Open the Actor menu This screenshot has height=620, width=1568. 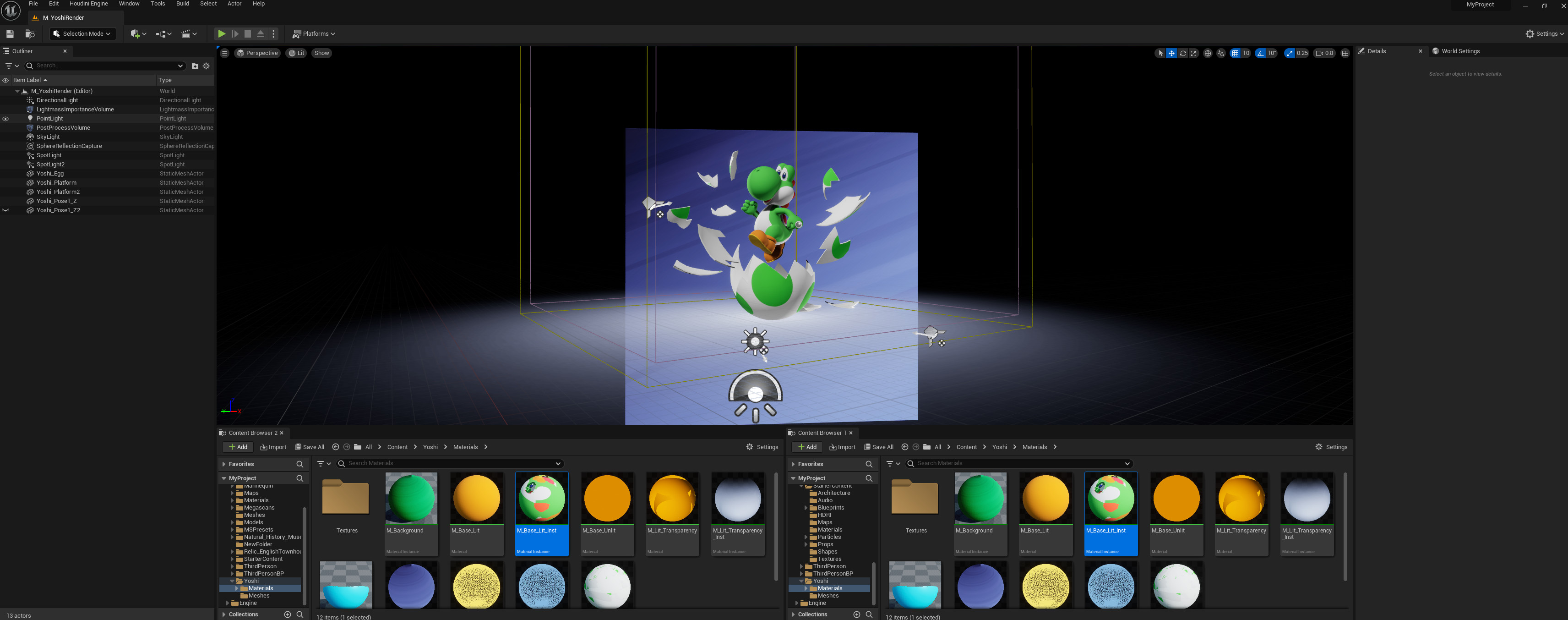point(234,4)
